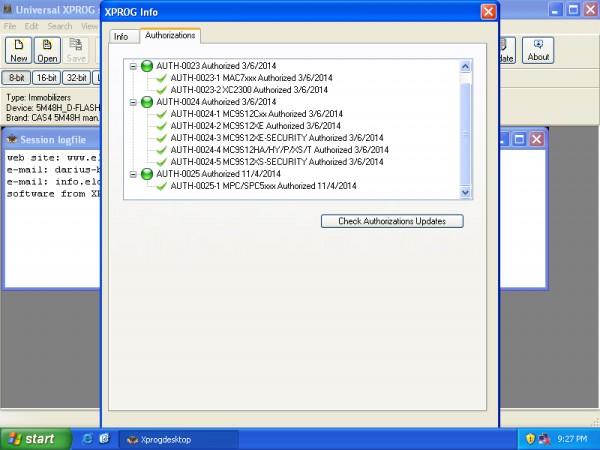Click the authorization list scroll up arrow
The height and width of the screenshot is (450, 600).
click(x=465, y=67)
